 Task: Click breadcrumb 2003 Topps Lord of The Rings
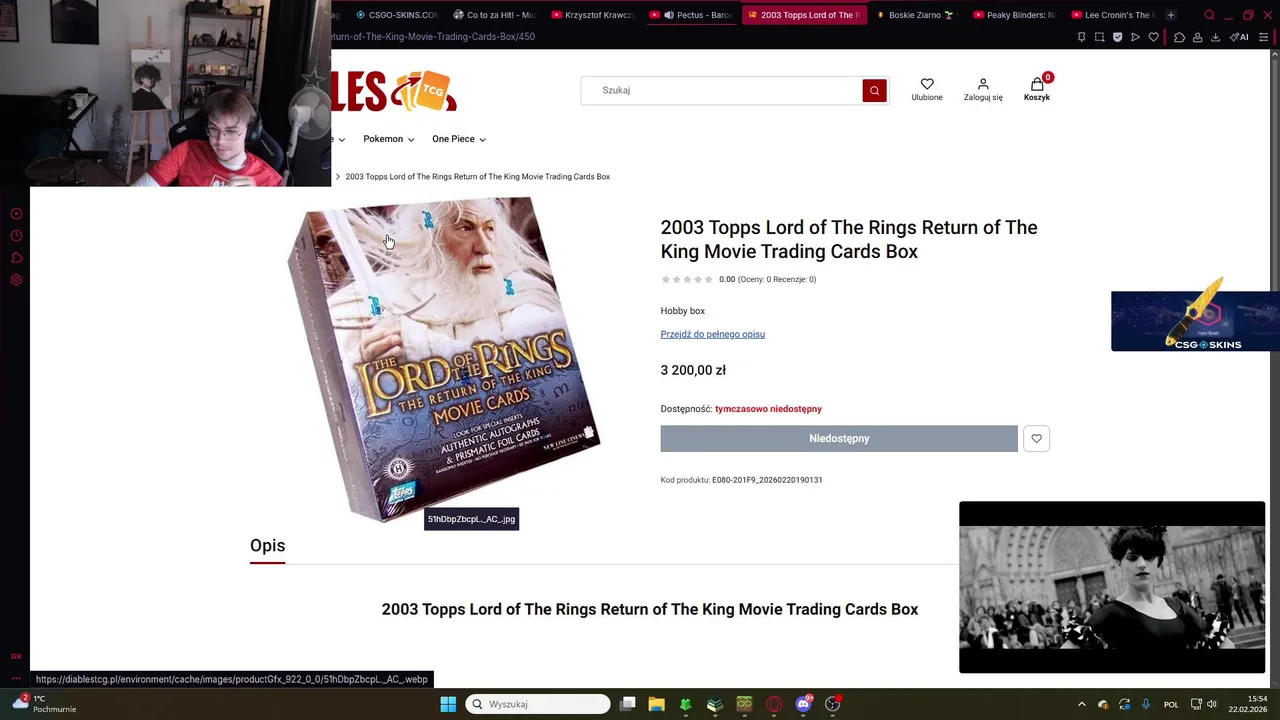coord(477,176)
